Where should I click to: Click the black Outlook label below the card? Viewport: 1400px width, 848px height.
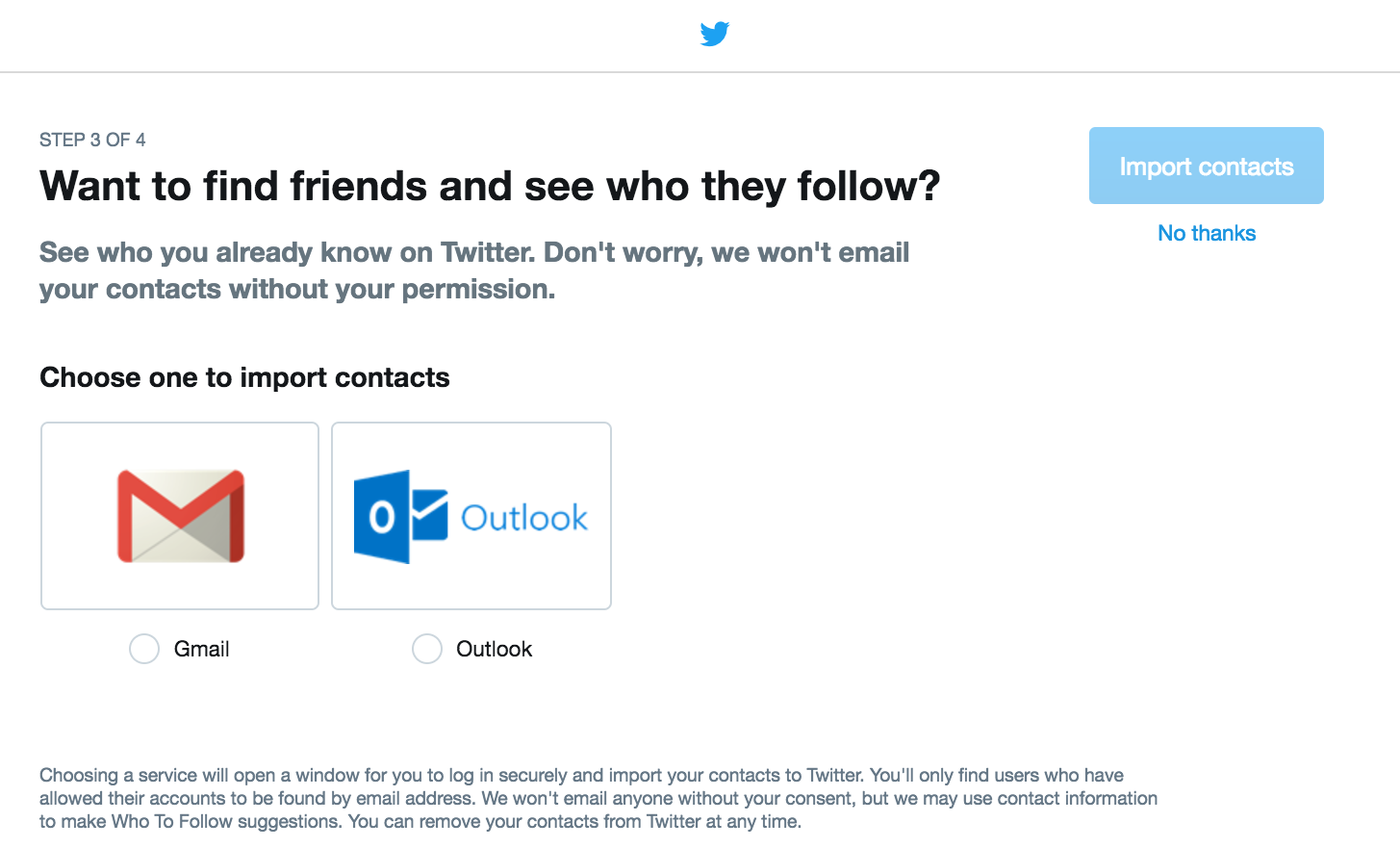tap(494, 649)
